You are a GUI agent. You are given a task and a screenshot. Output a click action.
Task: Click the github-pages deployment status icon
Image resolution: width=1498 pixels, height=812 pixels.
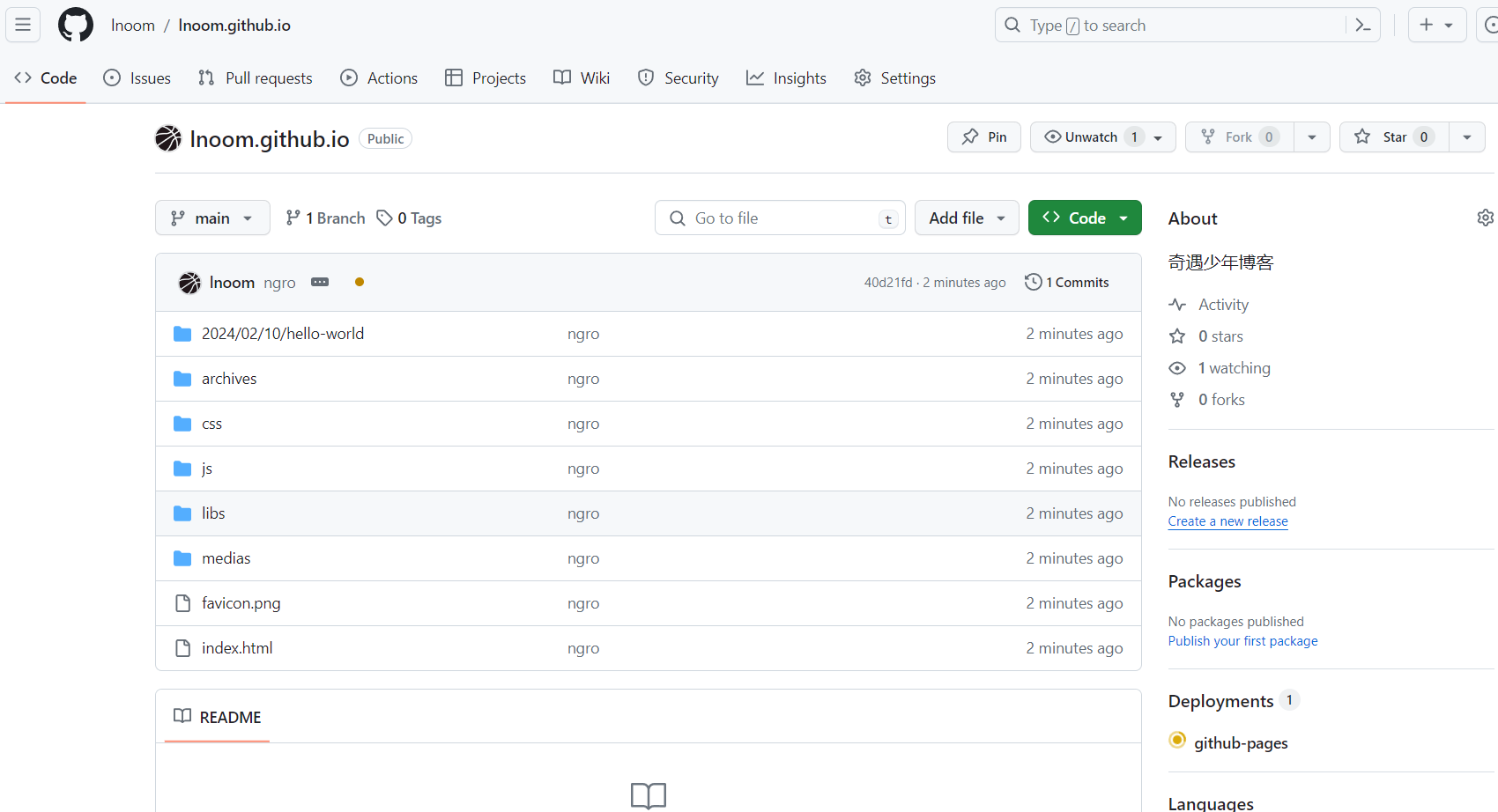1177,740
